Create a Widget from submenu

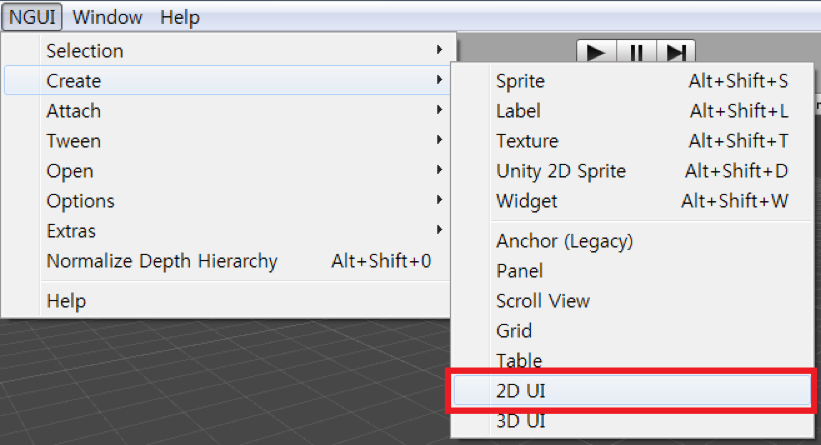633,201
